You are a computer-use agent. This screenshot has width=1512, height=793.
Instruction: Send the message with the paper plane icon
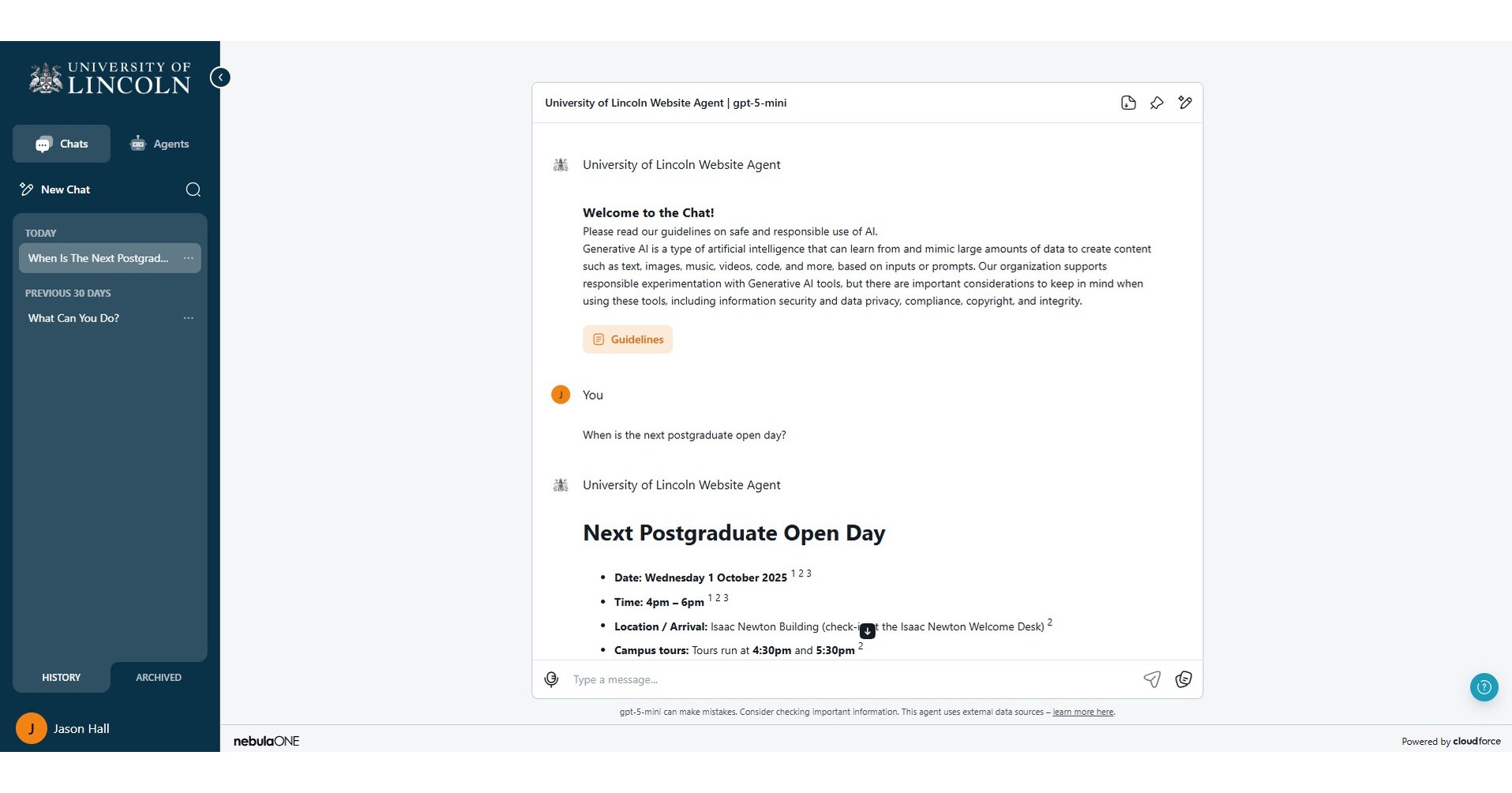click(1152, 679)
